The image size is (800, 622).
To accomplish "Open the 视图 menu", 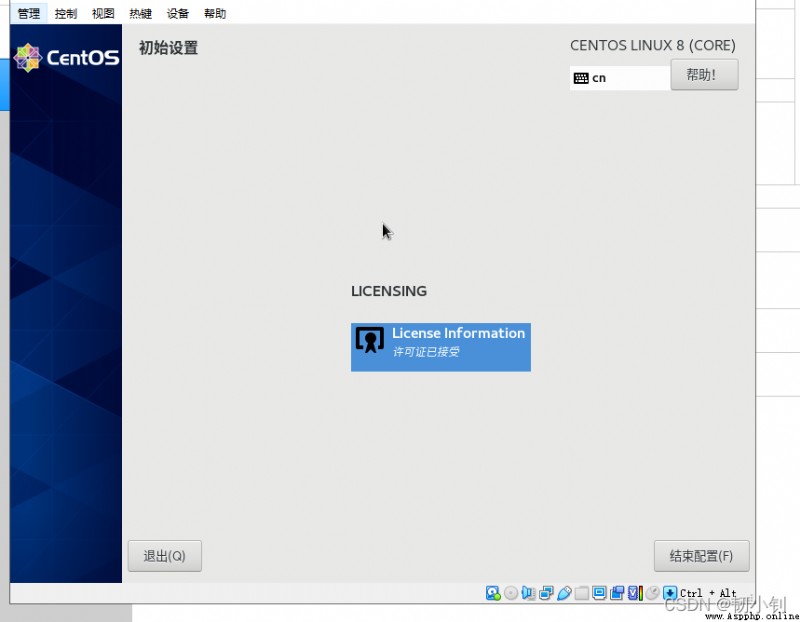I will pyautogui.click(x=103, y=13).
